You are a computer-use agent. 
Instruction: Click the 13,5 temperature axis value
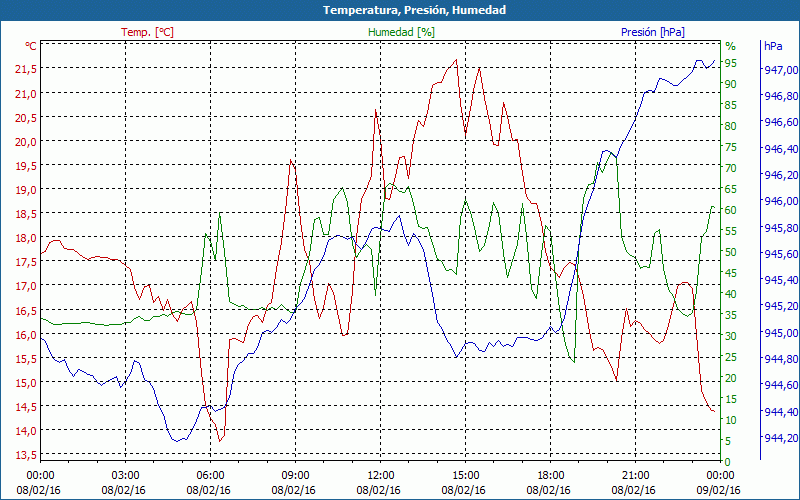26,455
